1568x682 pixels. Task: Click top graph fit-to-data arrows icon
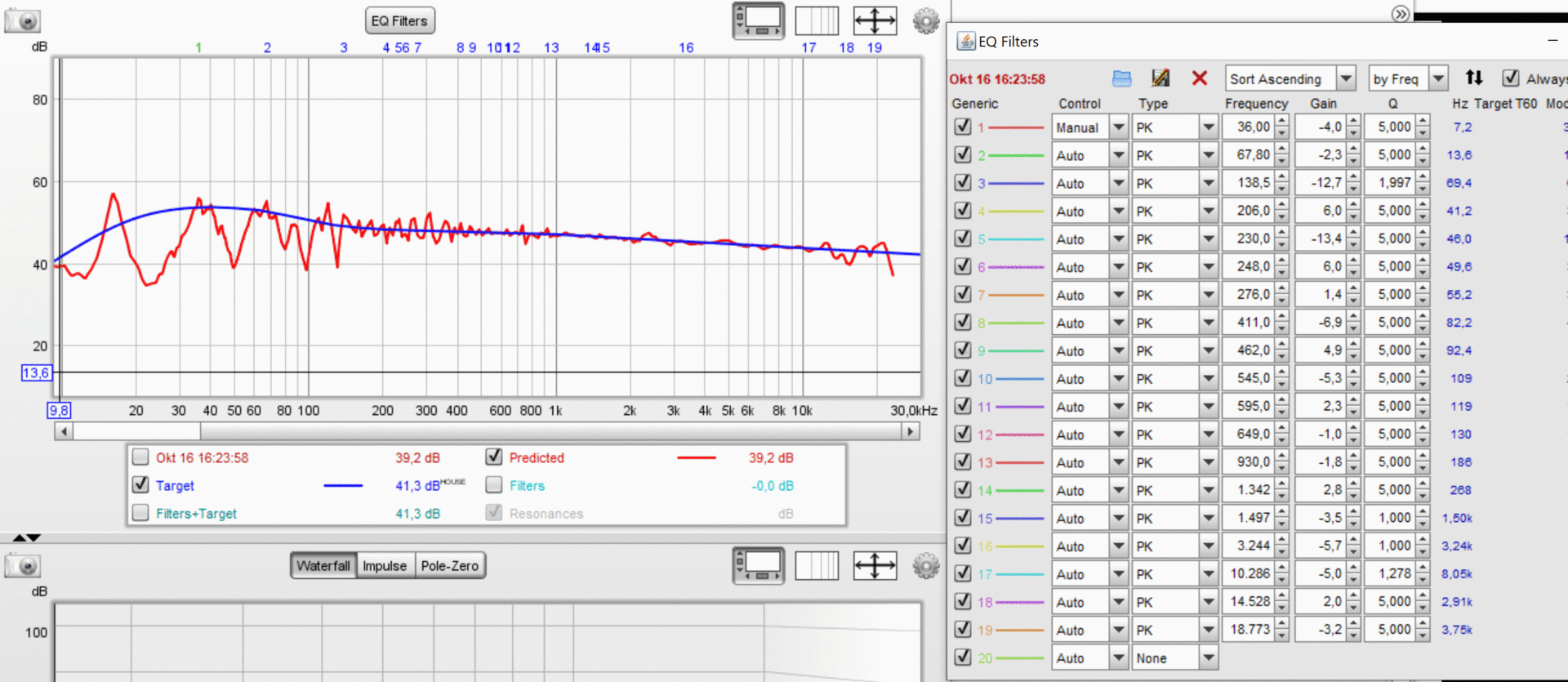tap(875, 21)
